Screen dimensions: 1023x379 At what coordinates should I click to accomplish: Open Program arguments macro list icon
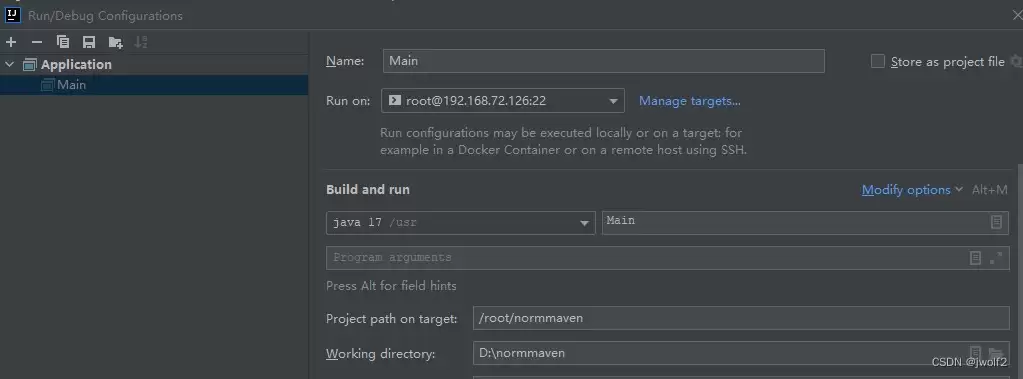click(975, 258)
